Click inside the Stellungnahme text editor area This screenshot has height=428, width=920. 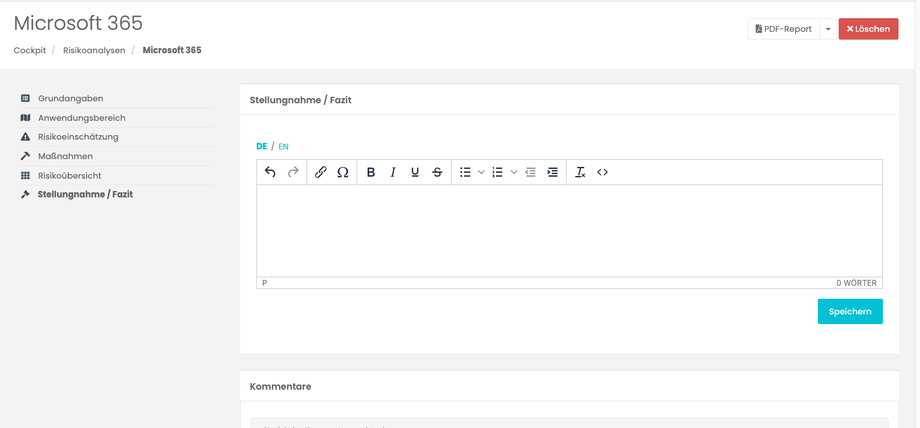tap(569, 230)
